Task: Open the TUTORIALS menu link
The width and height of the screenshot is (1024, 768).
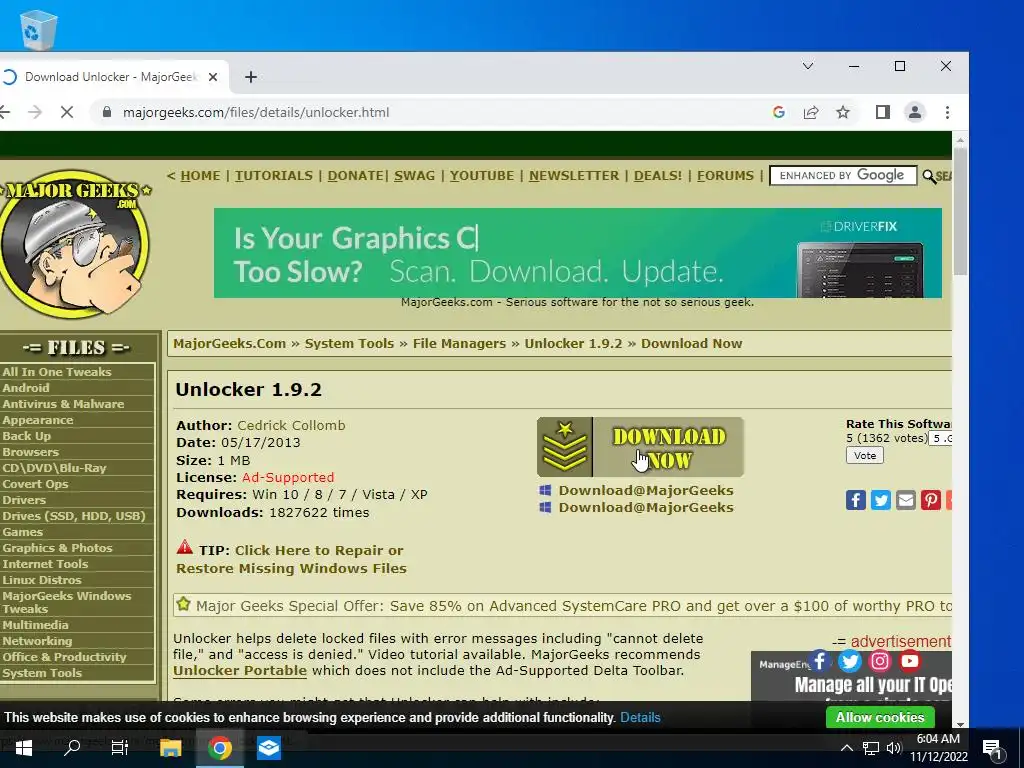Action: coord(274,176)
